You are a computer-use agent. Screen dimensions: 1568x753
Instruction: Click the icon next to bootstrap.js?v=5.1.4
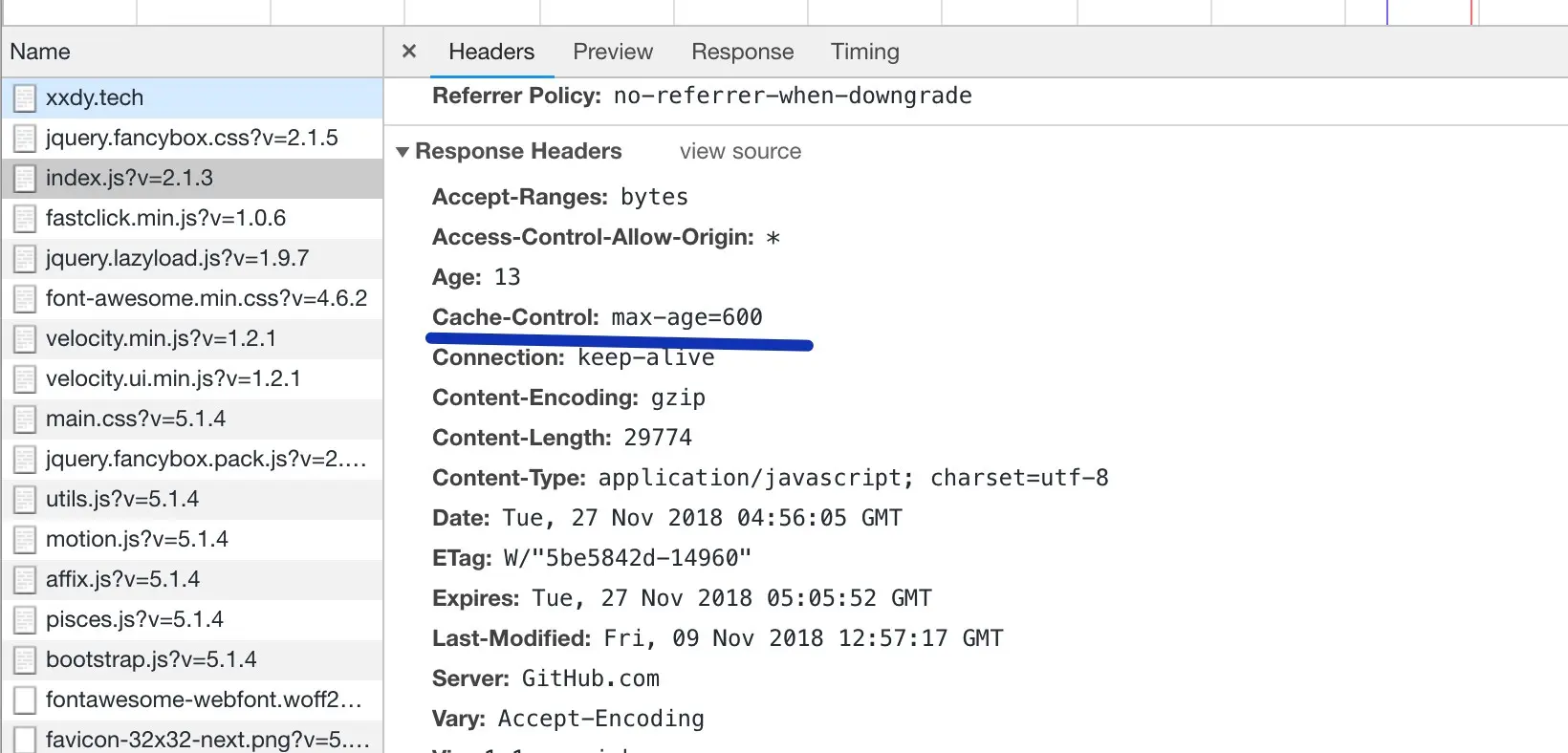tap(25, 660)
